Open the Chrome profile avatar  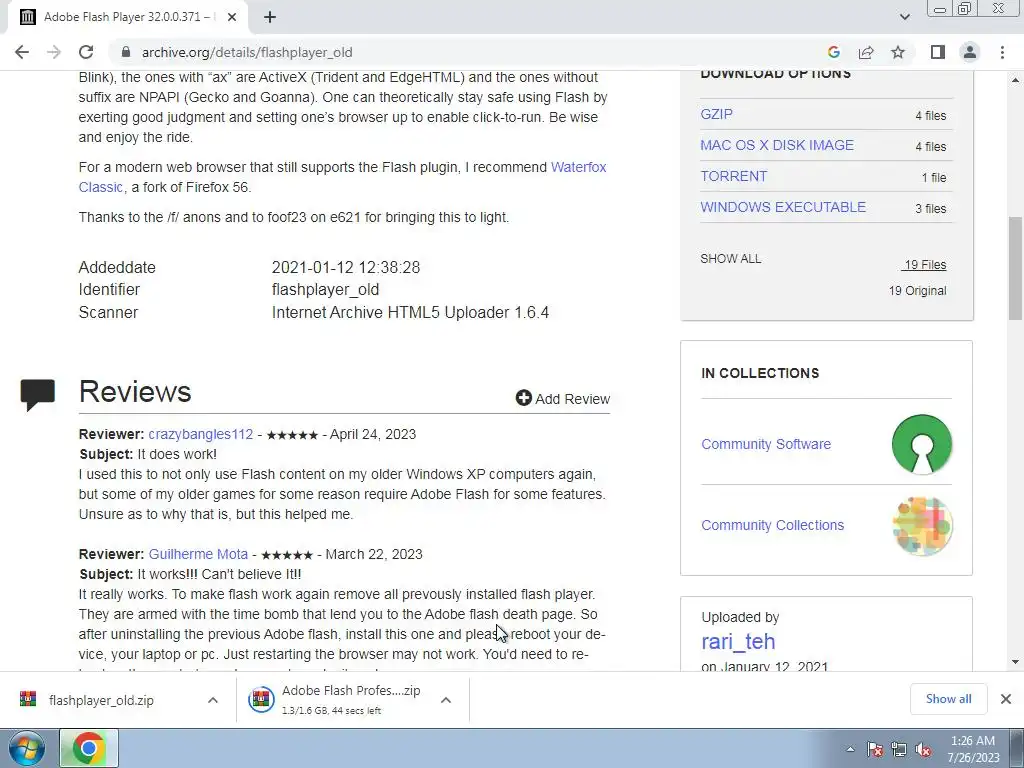[970, 52]
